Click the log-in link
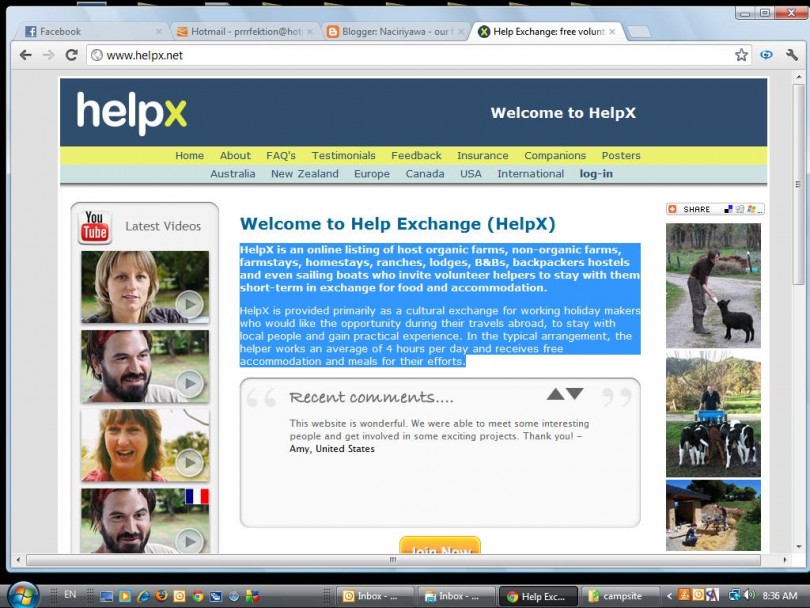The image size is (810, 608). point(596,174)
